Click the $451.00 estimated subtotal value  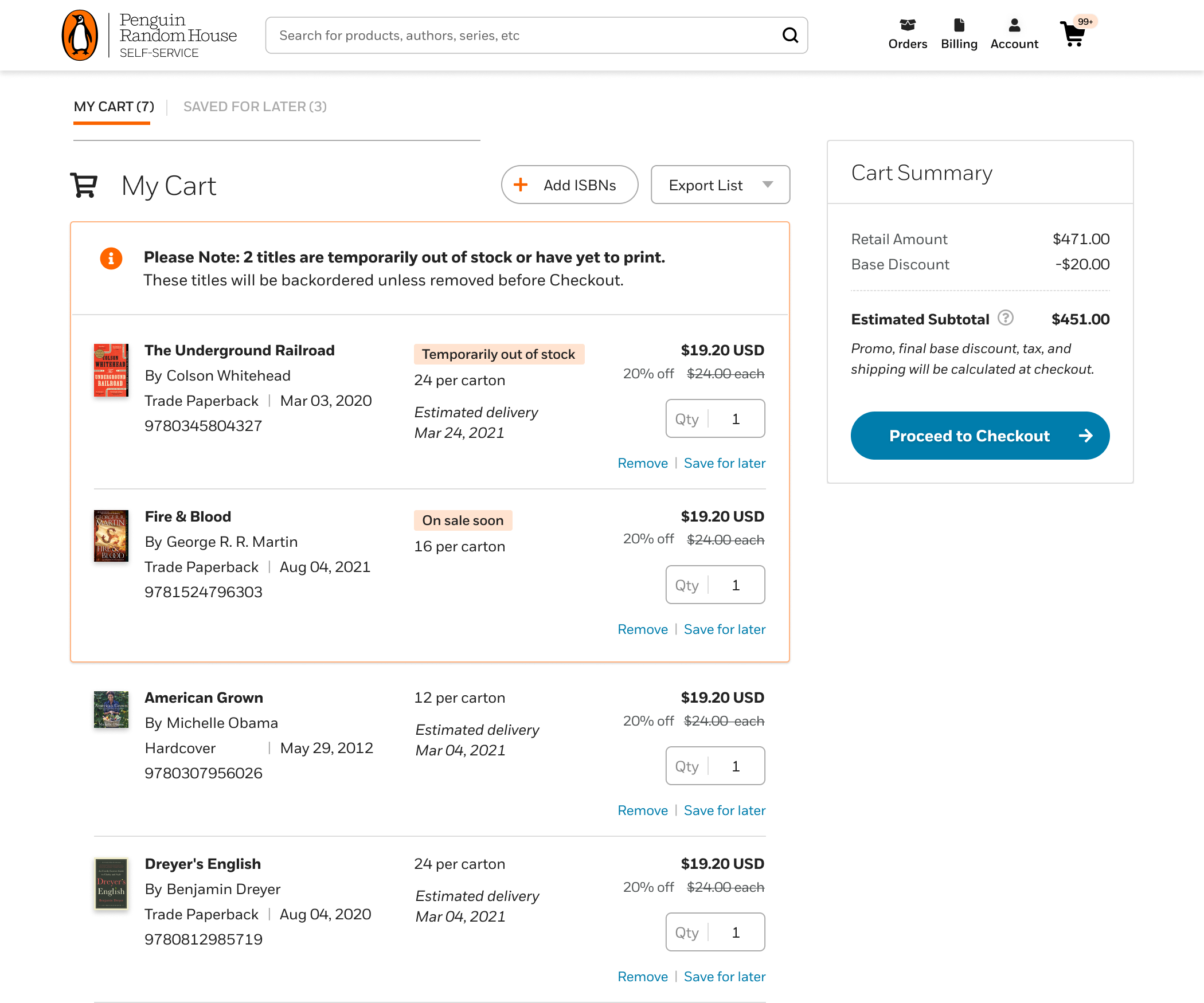click(1081, 319)
